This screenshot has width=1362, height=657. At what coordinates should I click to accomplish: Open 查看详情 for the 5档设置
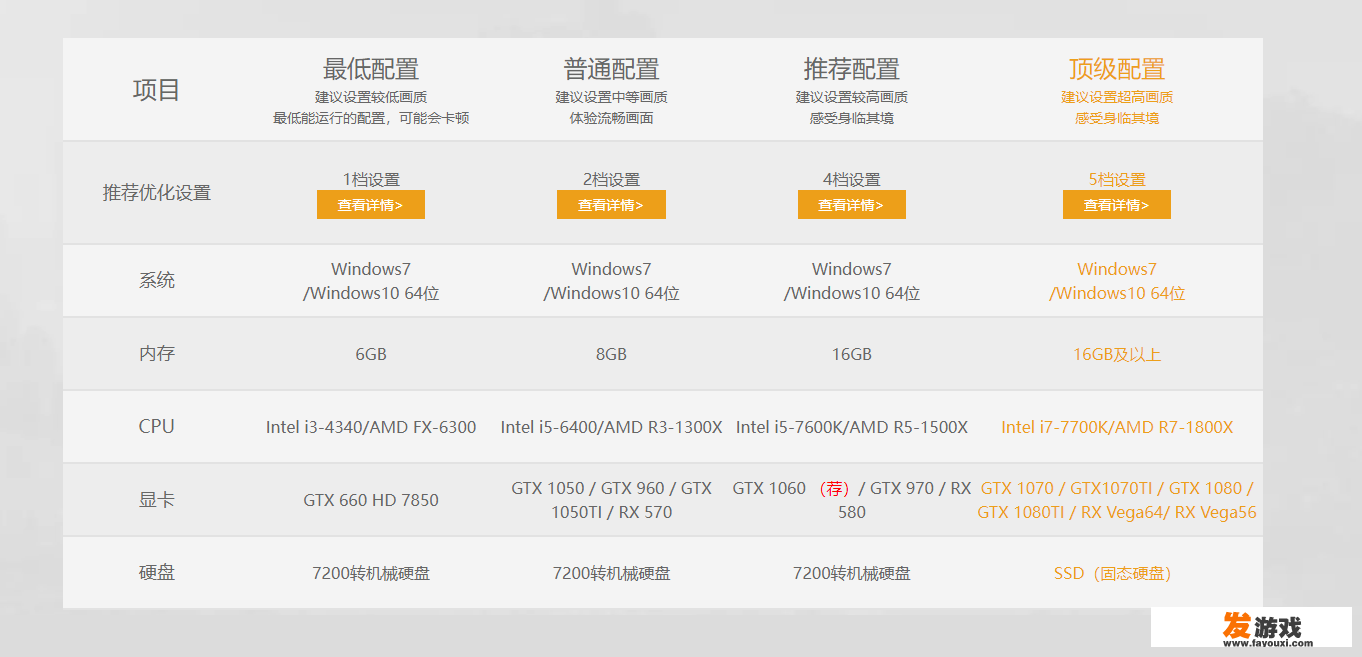[x=1117, y=205]
